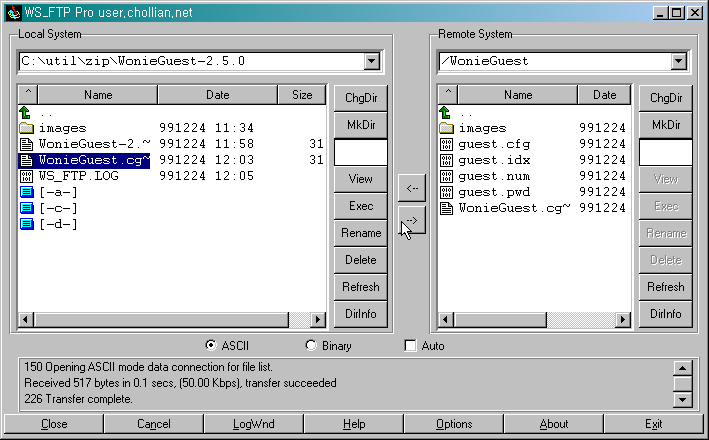The width and height of the screenshot is (709, 440).
Task: Upload selection with the right arrow button
Action: (411, 220)
